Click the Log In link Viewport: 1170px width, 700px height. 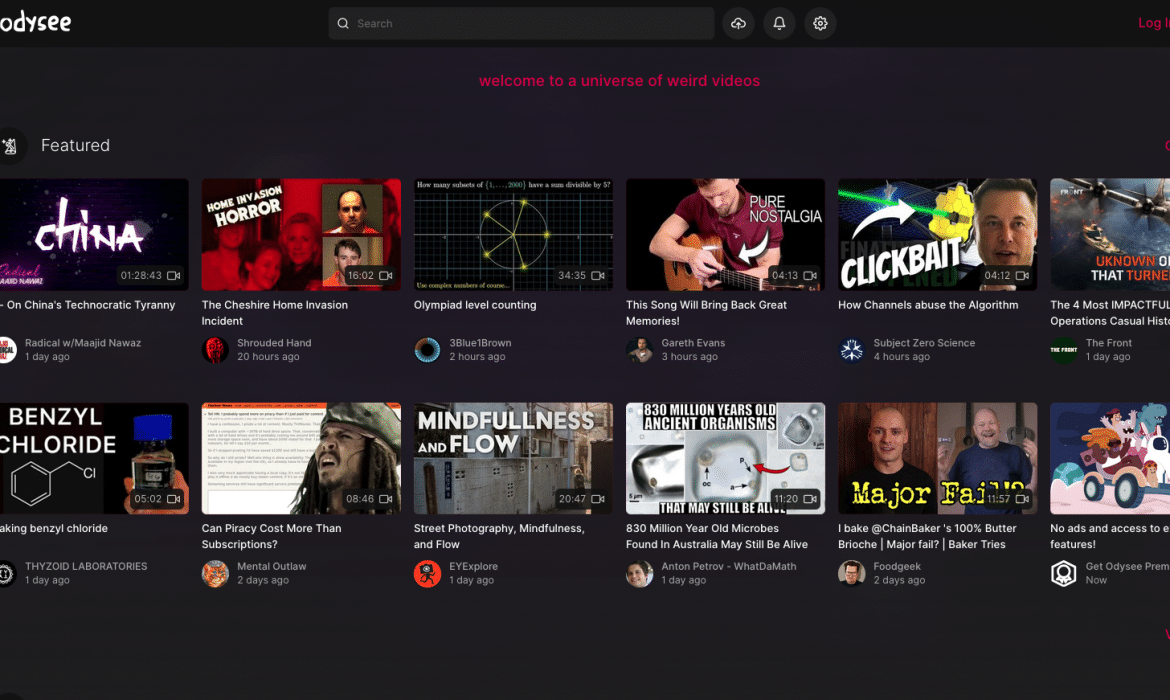coord(1153,23)
